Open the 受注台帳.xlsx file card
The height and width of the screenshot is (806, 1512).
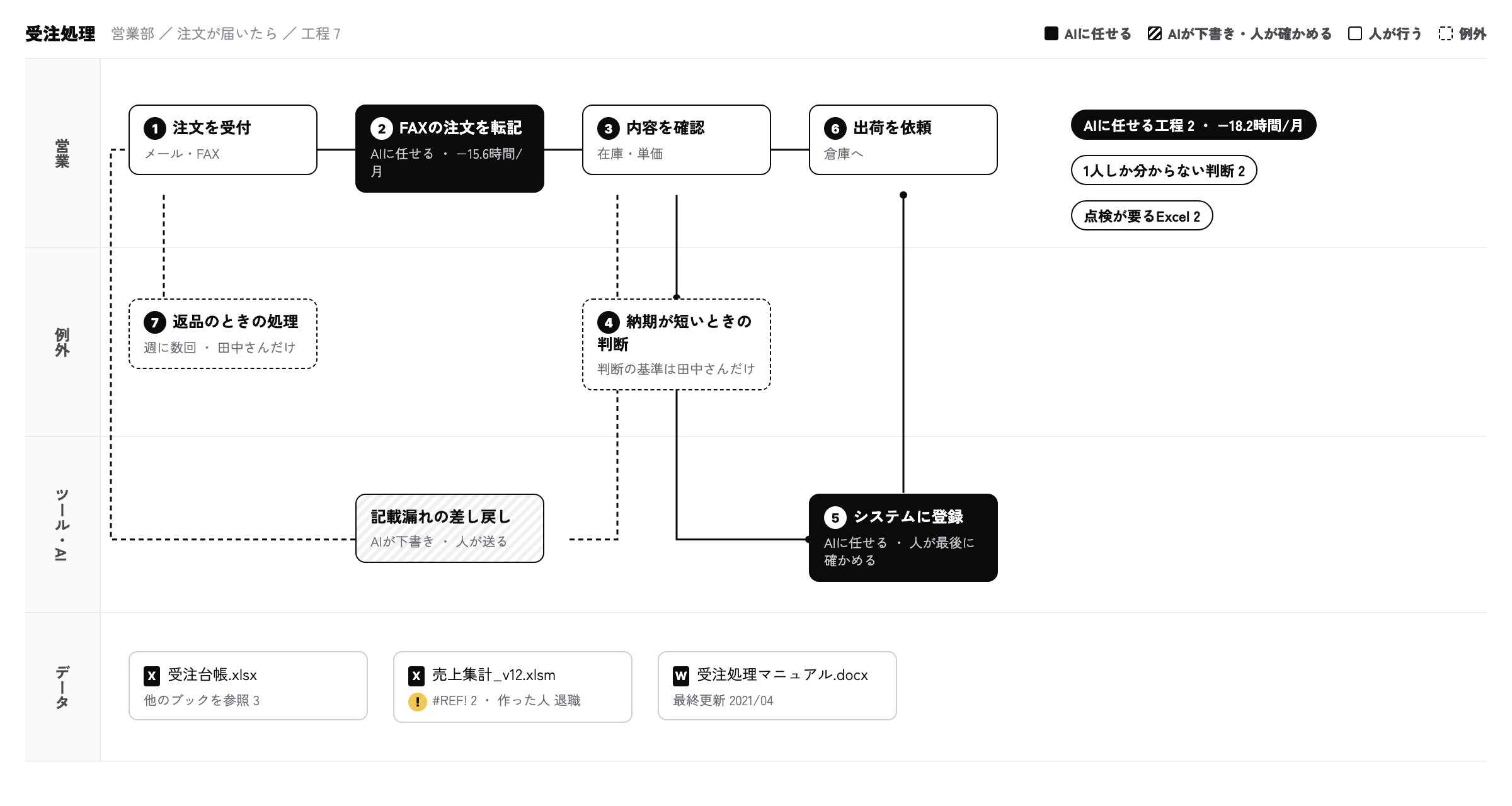248,686
